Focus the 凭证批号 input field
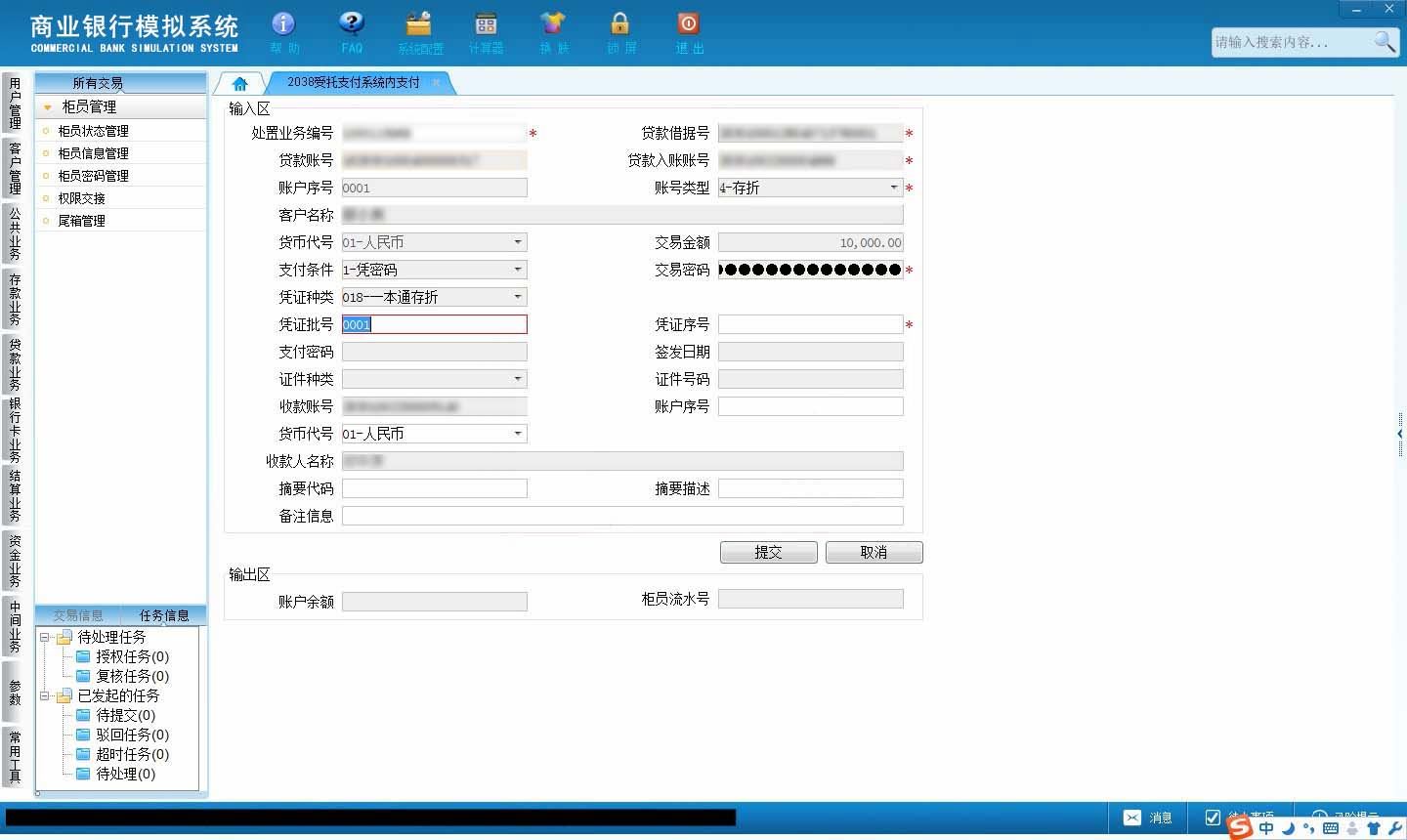 click(434, 324)
